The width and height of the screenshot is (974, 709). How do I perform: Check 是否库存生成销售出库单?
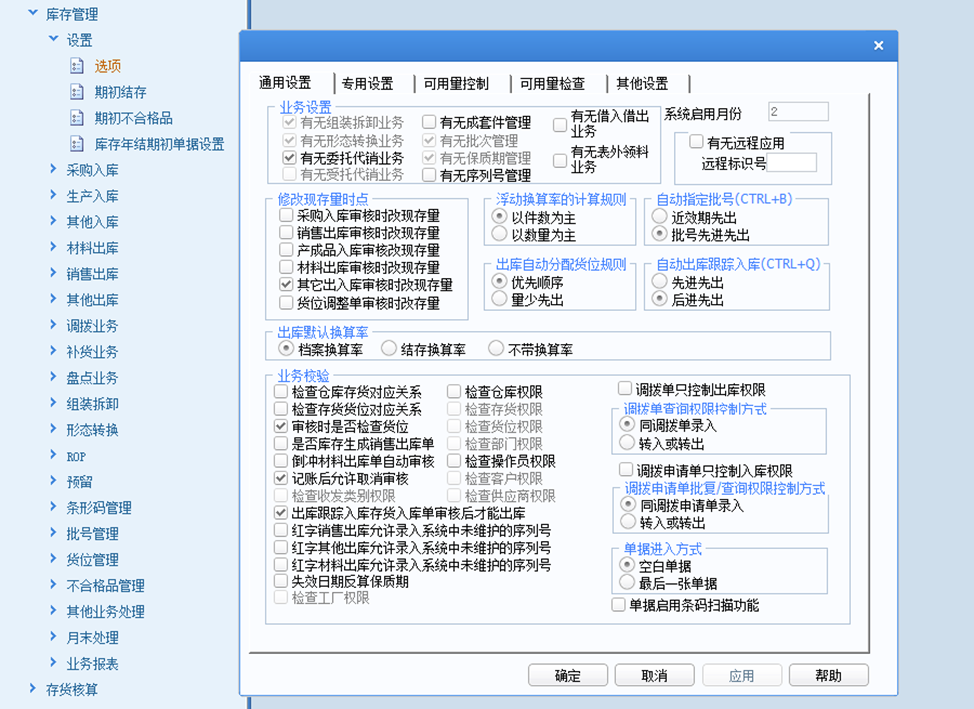click(281, 444)
